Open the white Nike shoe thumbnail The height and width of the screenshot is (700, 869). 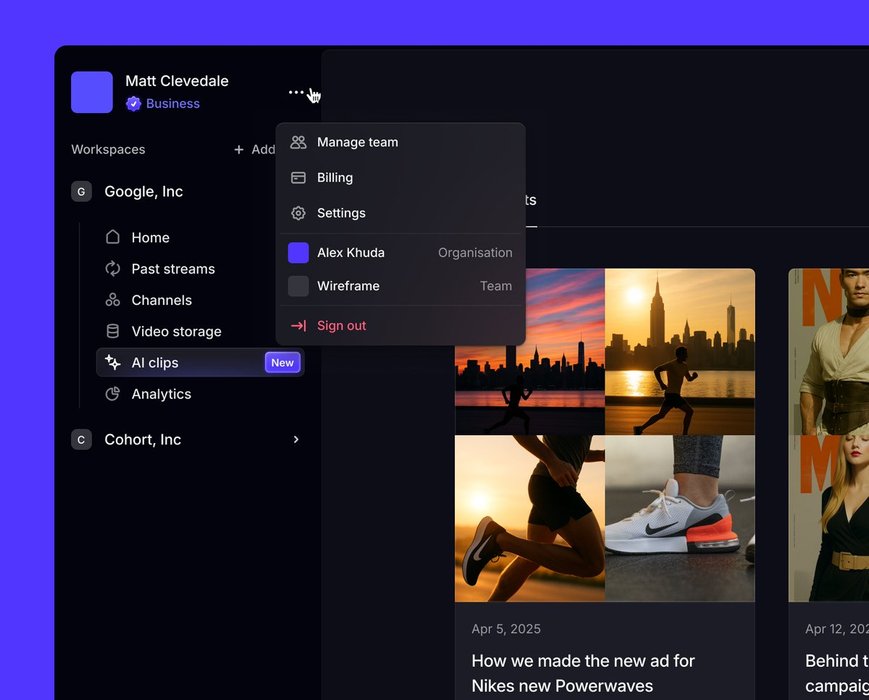click(x=680, y=519)
